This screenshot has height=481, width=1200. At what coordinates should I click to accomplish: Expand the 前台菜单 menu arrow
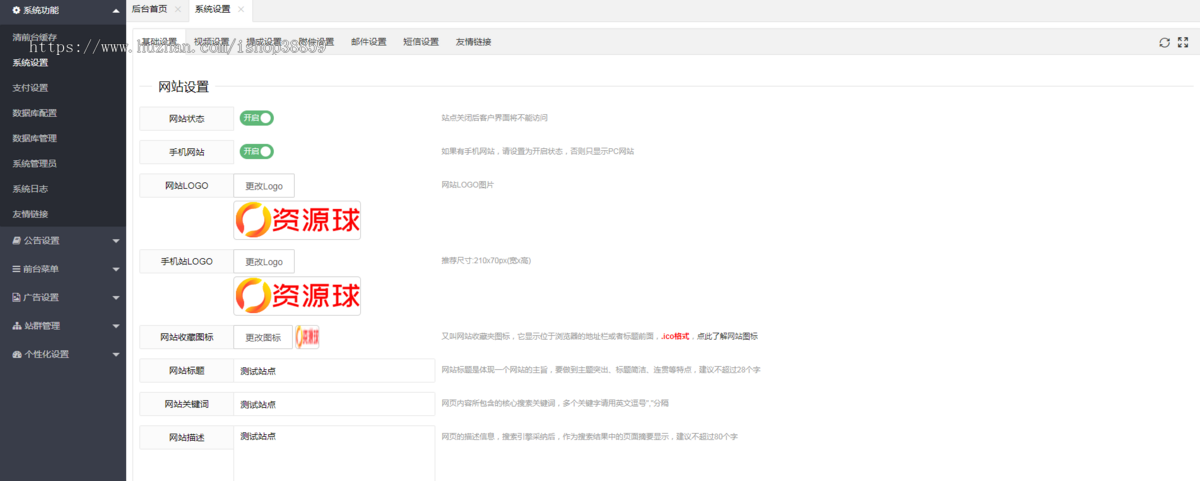(x=116, y=269)
